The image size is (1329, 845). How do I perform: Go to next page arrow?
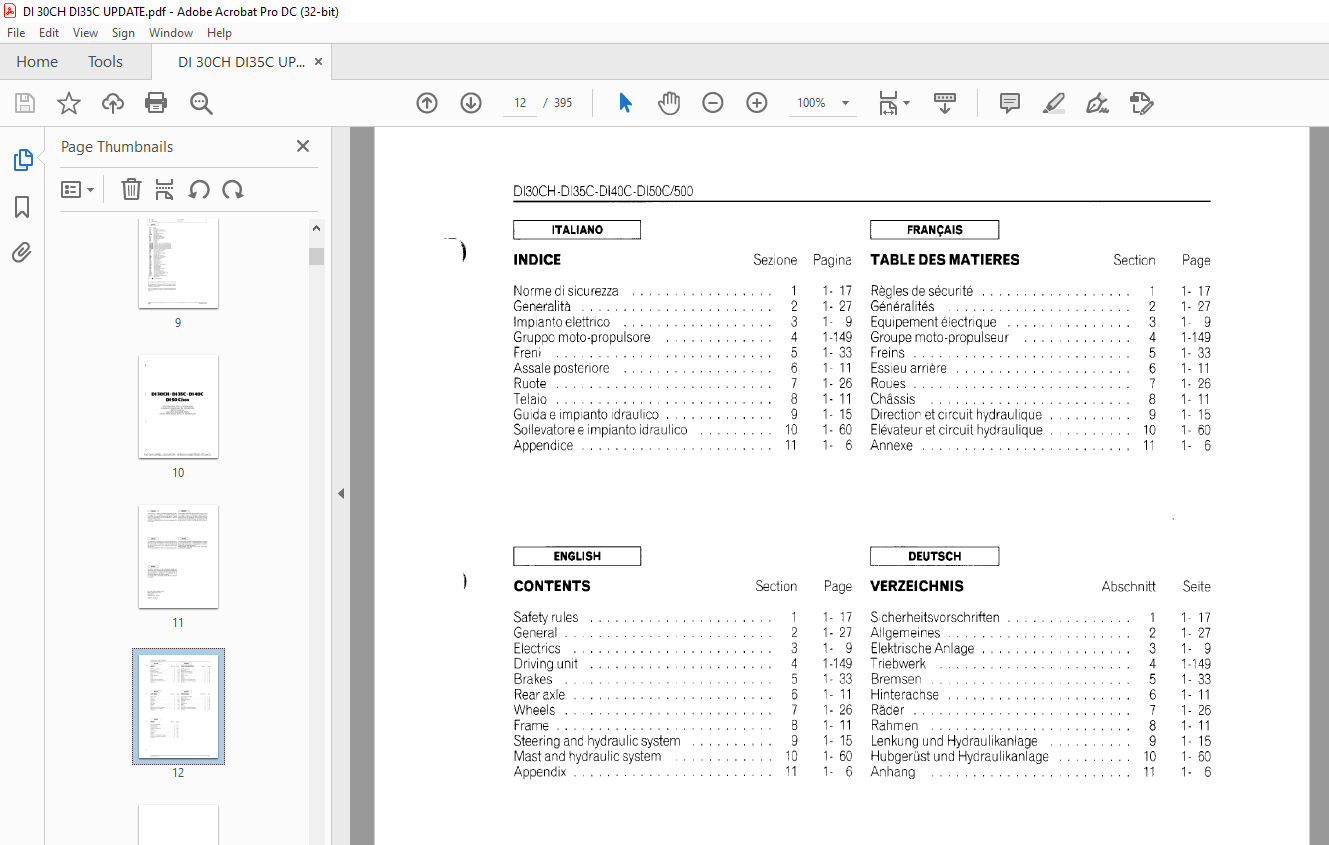point(471,103)
